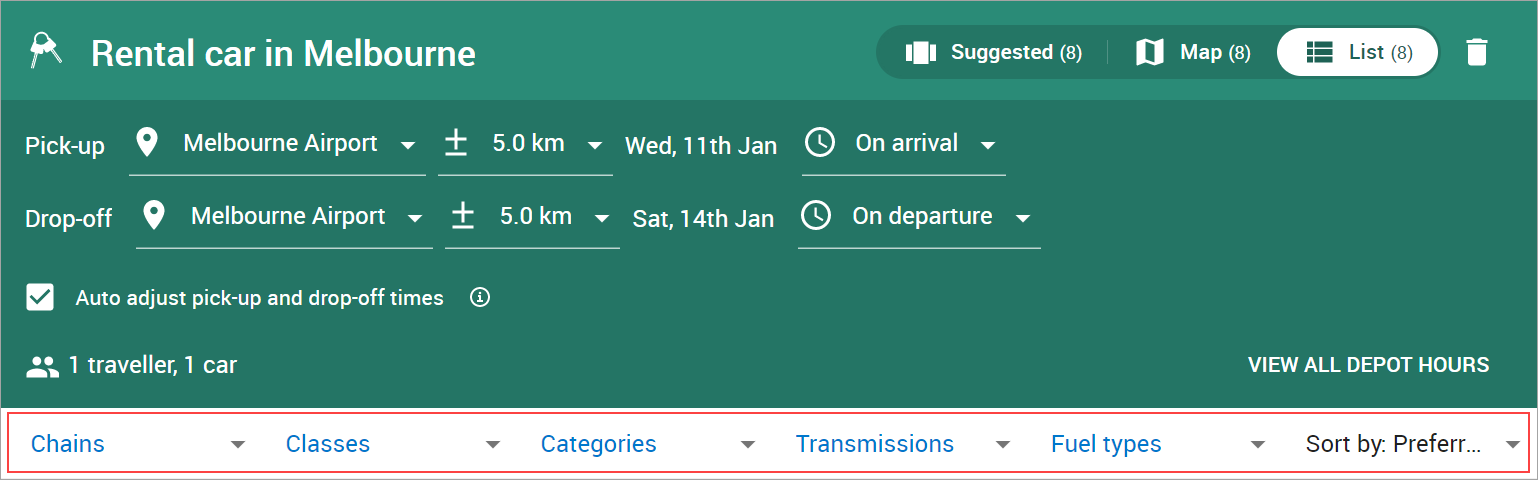
Task: Expand the drop-off 5.0 km radius dropdown
Action: pyautogui.click(x=532, y=218)
